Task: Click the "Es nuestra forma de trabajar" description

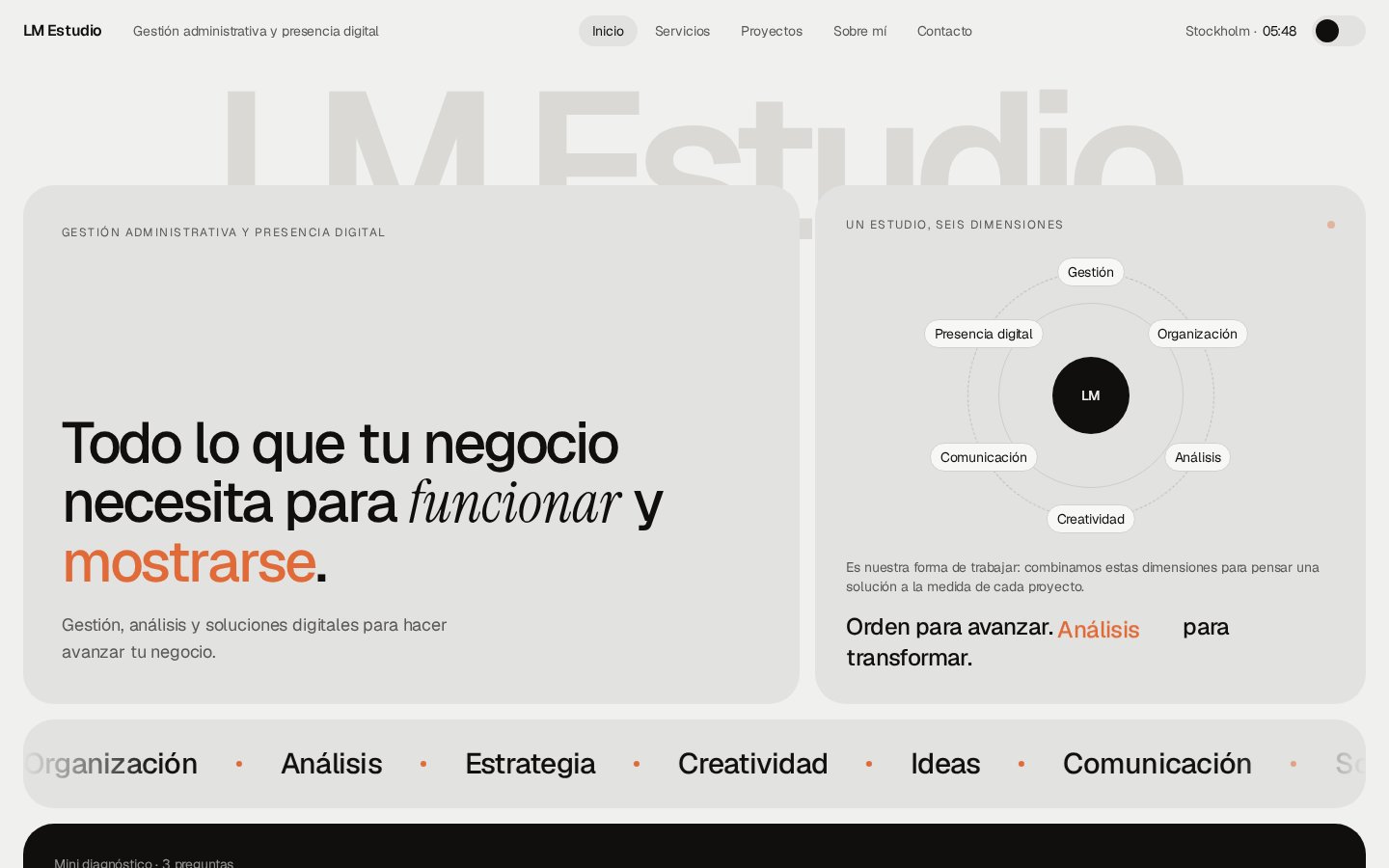Action: (1082, 577)
